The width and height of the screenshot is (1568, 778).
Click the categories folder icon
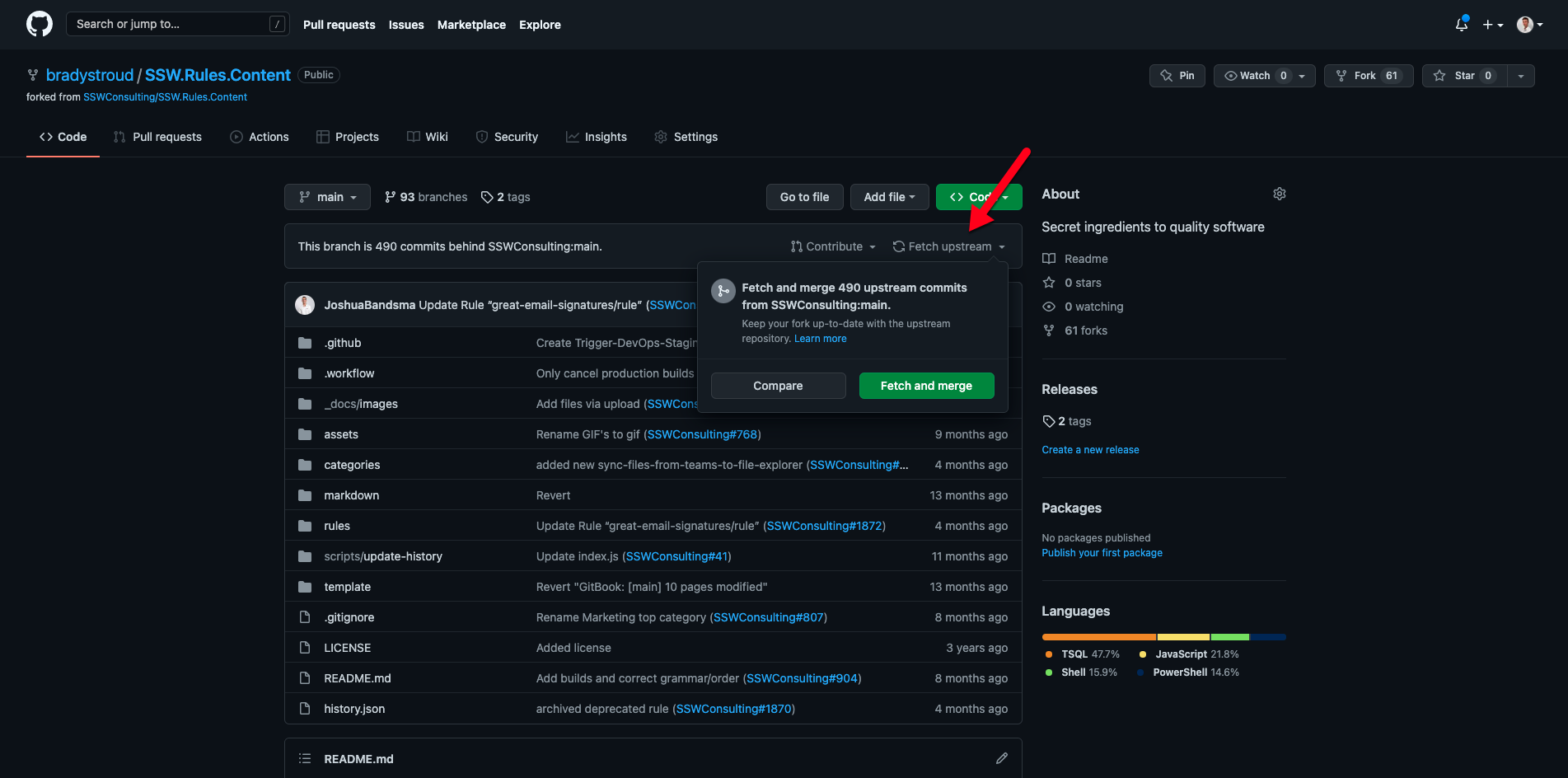(x=305, y=465)
